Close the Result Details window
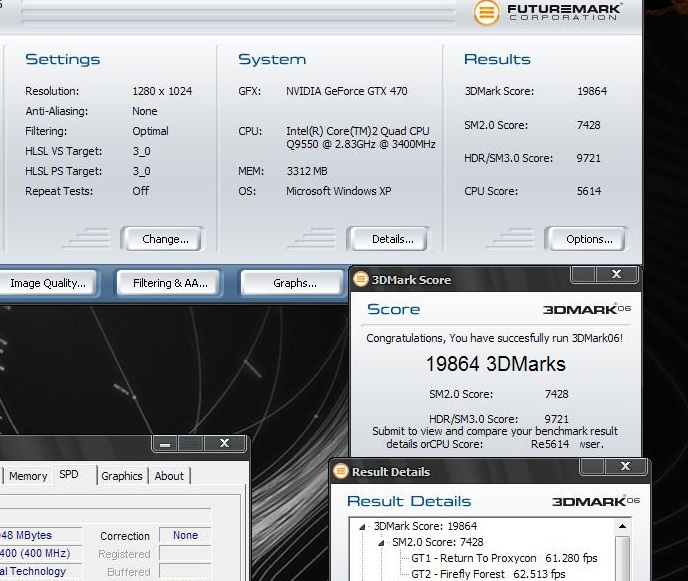 tap(626, 466)
